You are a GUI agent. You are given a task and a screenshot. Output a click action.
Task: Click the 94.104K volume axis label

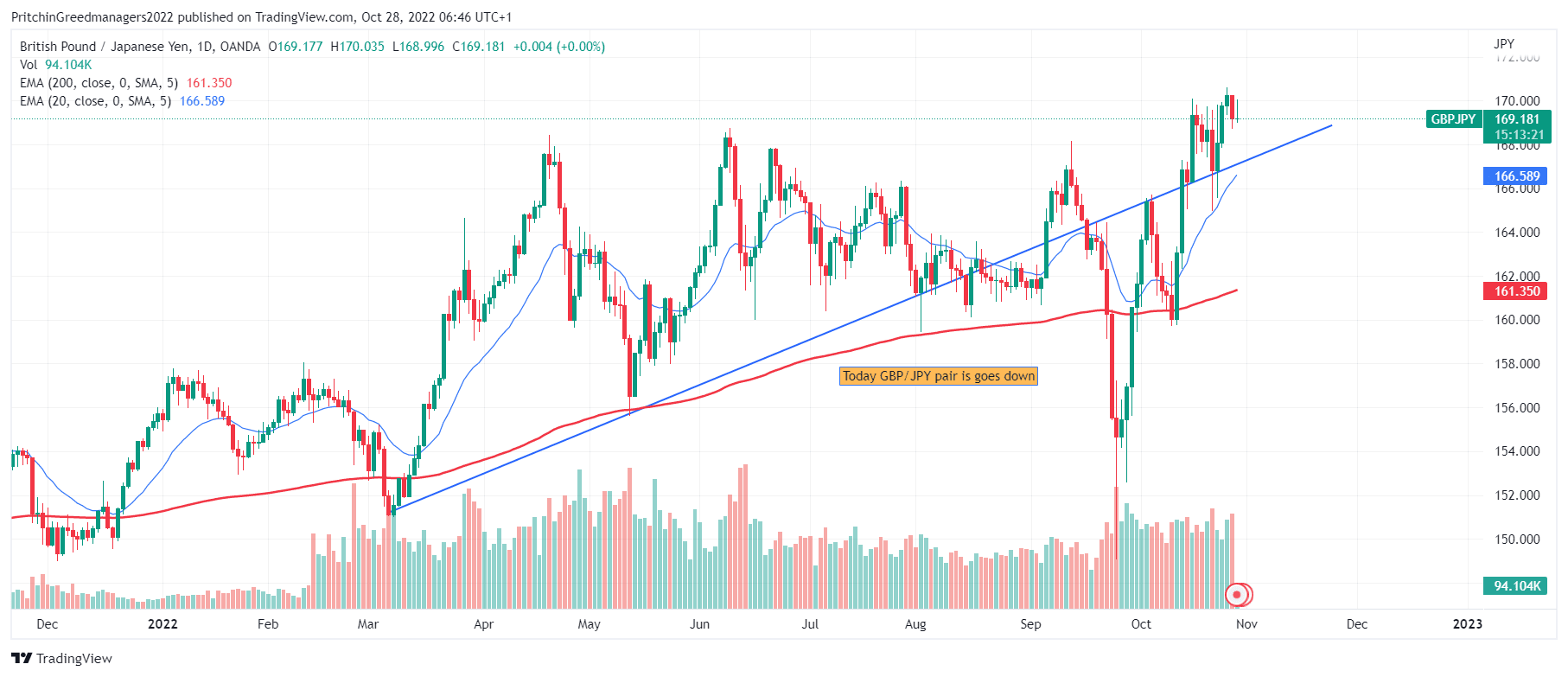(x=1515, y=586)
